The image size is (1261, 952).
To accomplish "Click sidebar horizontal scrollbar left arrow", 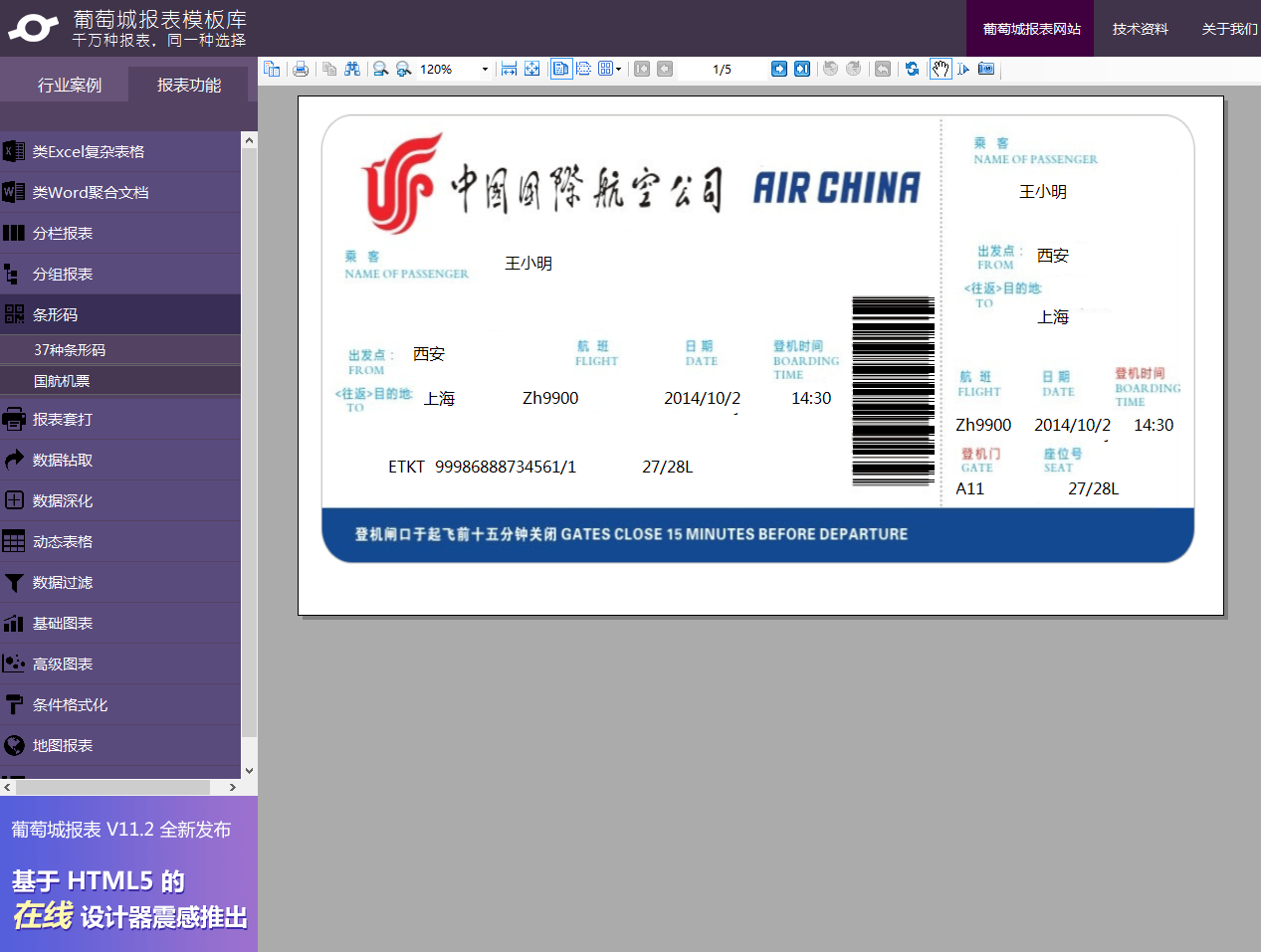I will [8, 787].
